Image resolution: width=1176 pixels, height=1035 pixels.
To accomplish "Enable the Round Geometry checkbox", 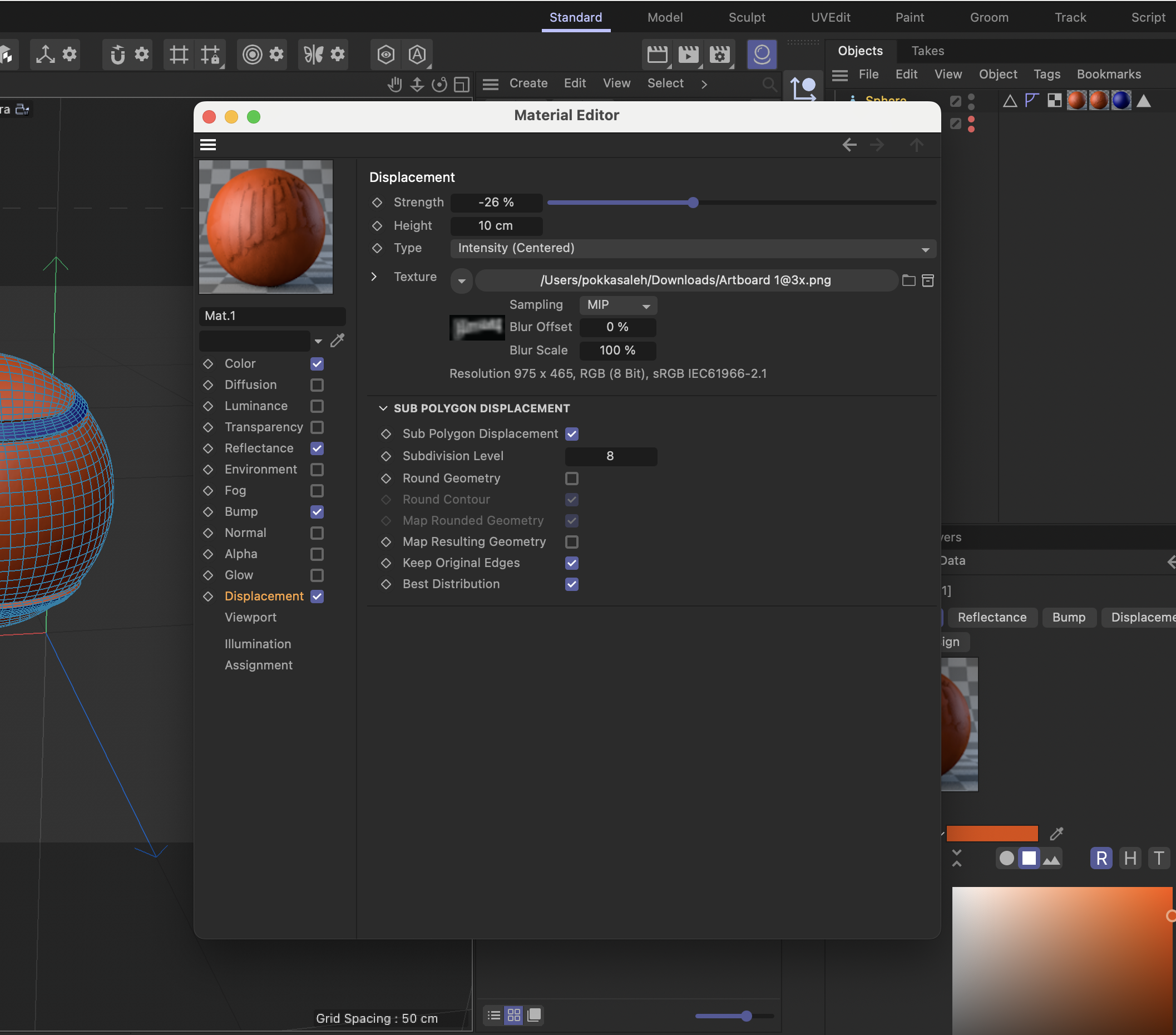I will tap(571, 479).
